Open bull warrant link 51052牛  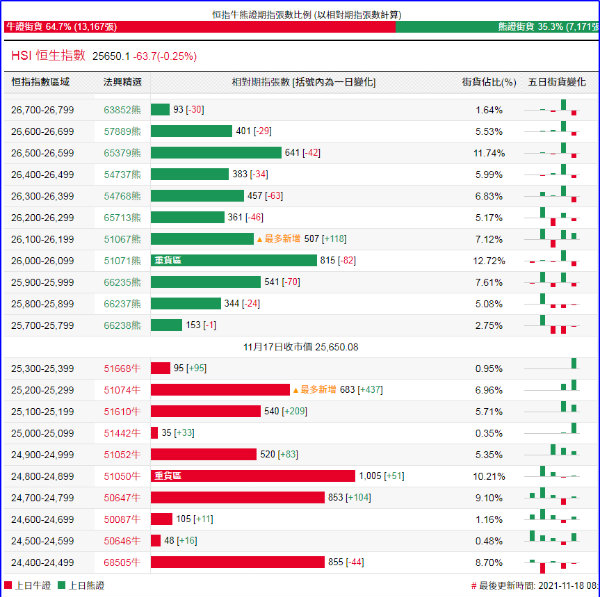click(122, 455)
